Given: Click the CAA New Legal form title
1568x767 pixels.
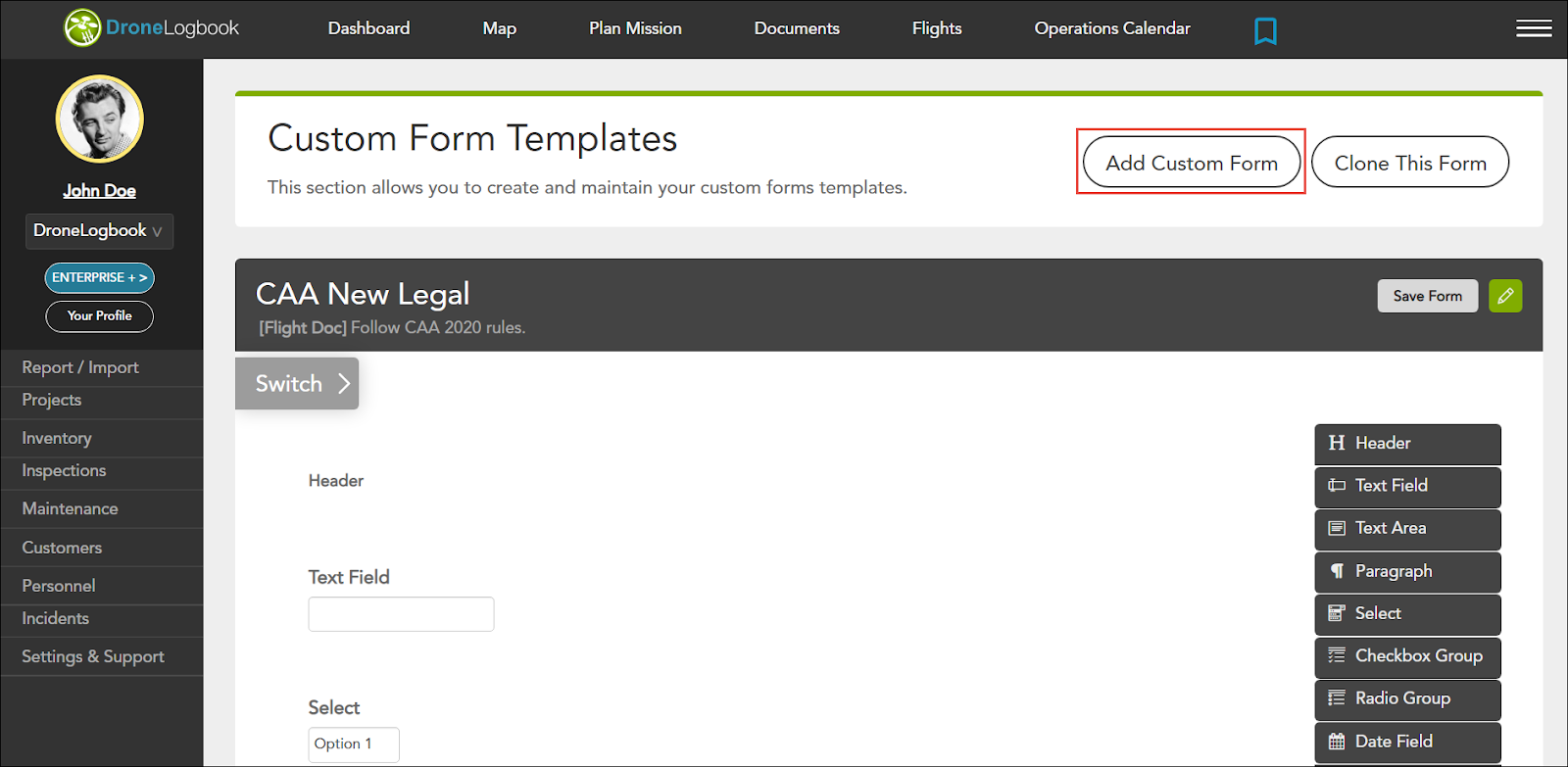Looking at the screenshot, I should (363, 294).
